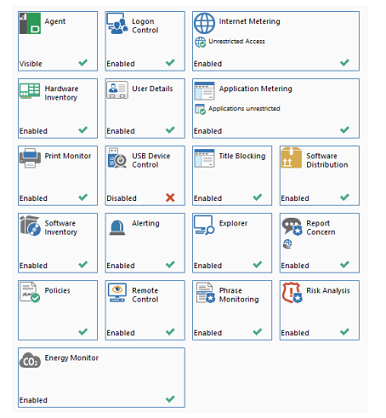386x418 pixels.
Task: Click the 'Application Metering' title text
Action: 256,89
